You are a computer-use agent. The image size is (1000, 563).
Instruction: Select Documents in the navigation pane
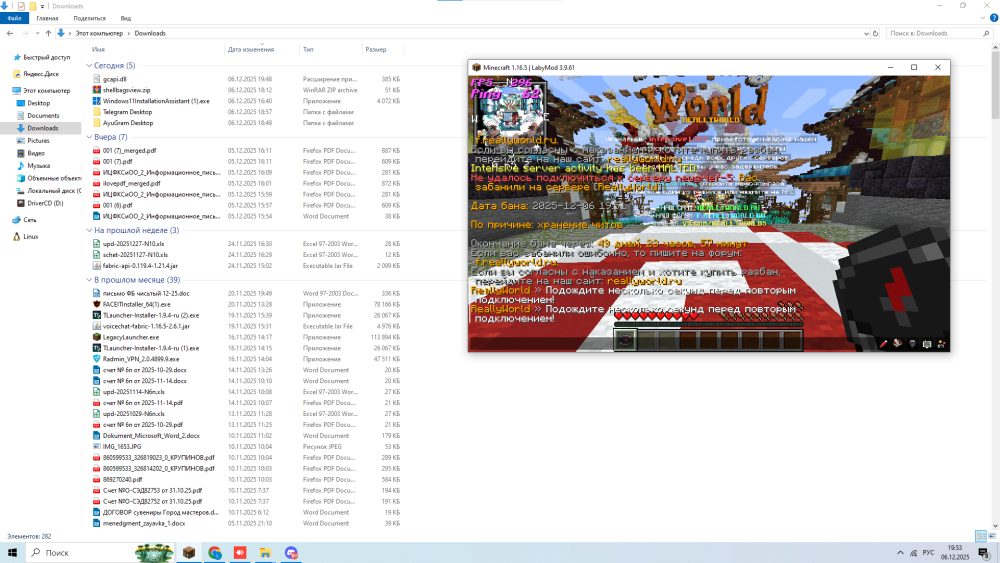(43, 115)
